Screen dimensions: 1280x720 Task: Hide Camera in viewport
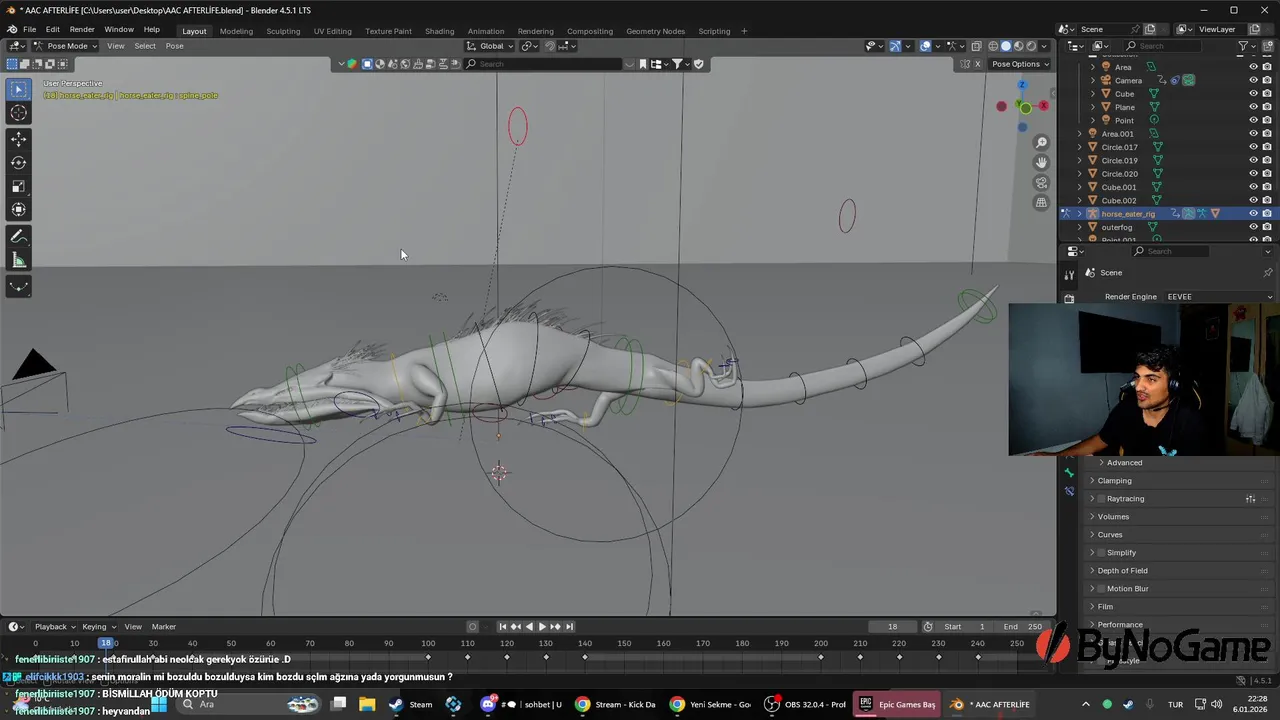[x=1253, y=80]
